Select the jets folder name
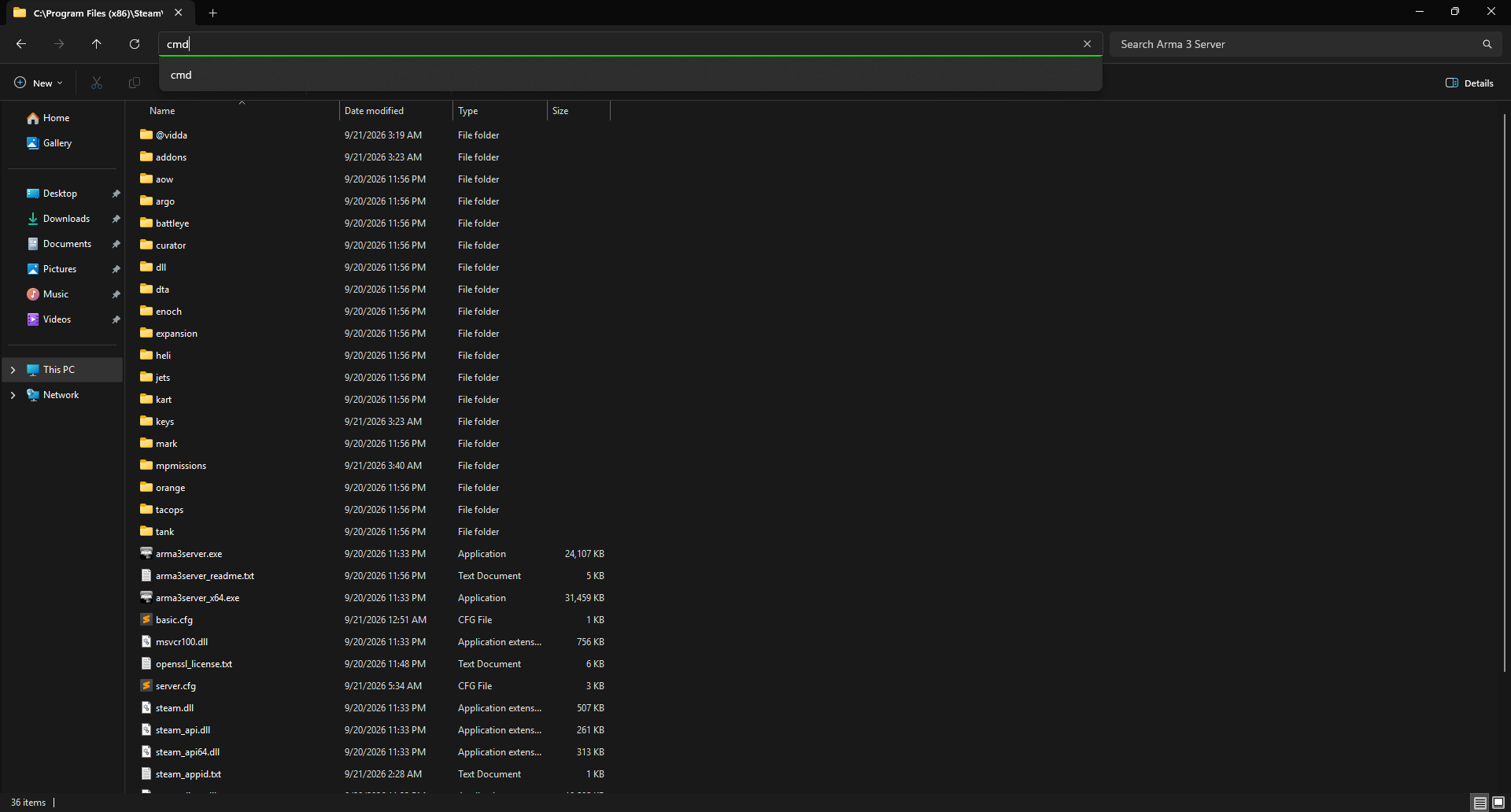 [x=163, y=378]
